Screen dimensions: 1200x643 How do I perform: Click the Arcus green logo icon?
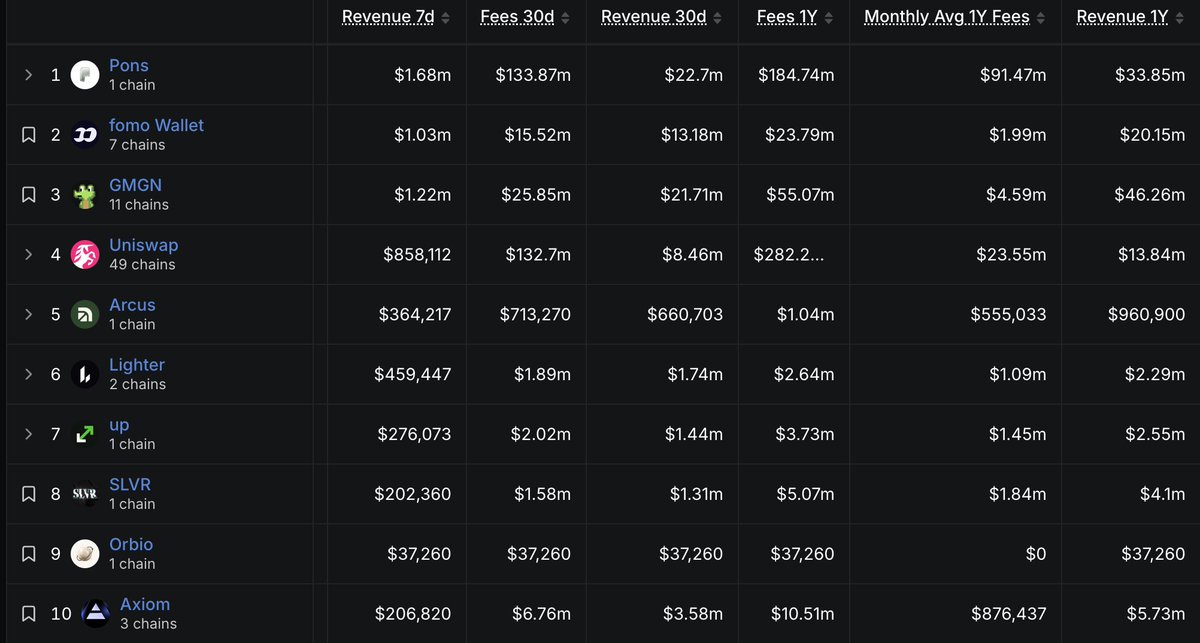[x=85, y=314]
